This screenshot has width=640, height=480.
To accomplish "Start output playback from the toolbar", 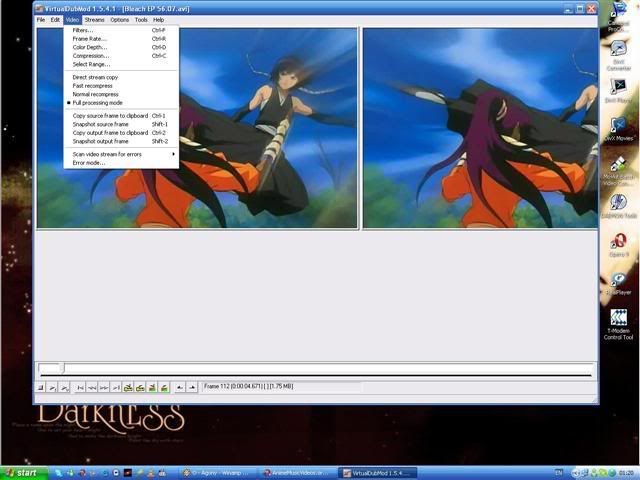I will 64,387.
